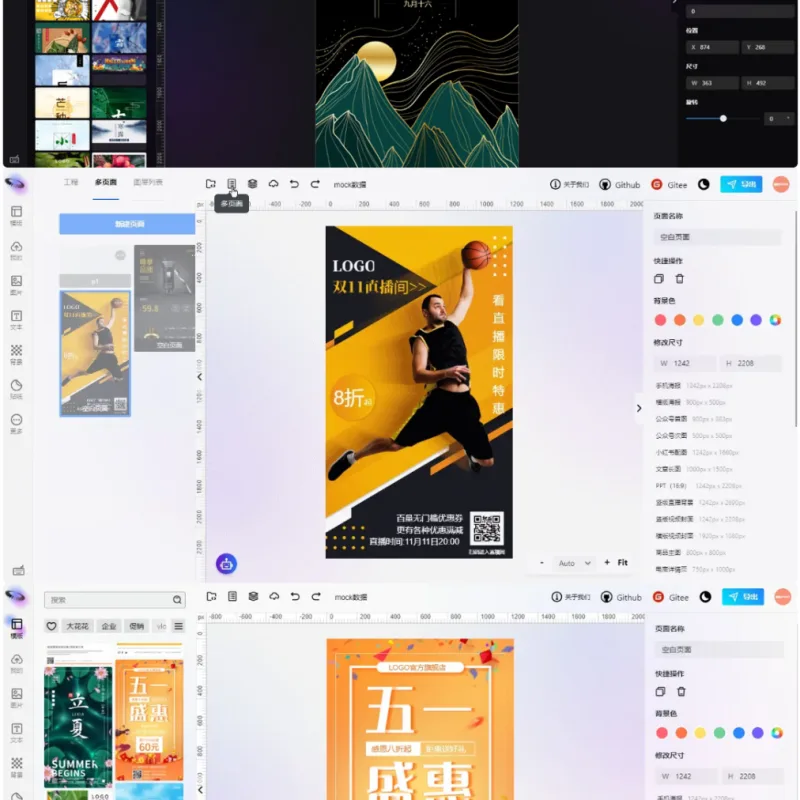
Task: Redo action in bottom editor
Action: pyautogui.click(x=316, y=596)
